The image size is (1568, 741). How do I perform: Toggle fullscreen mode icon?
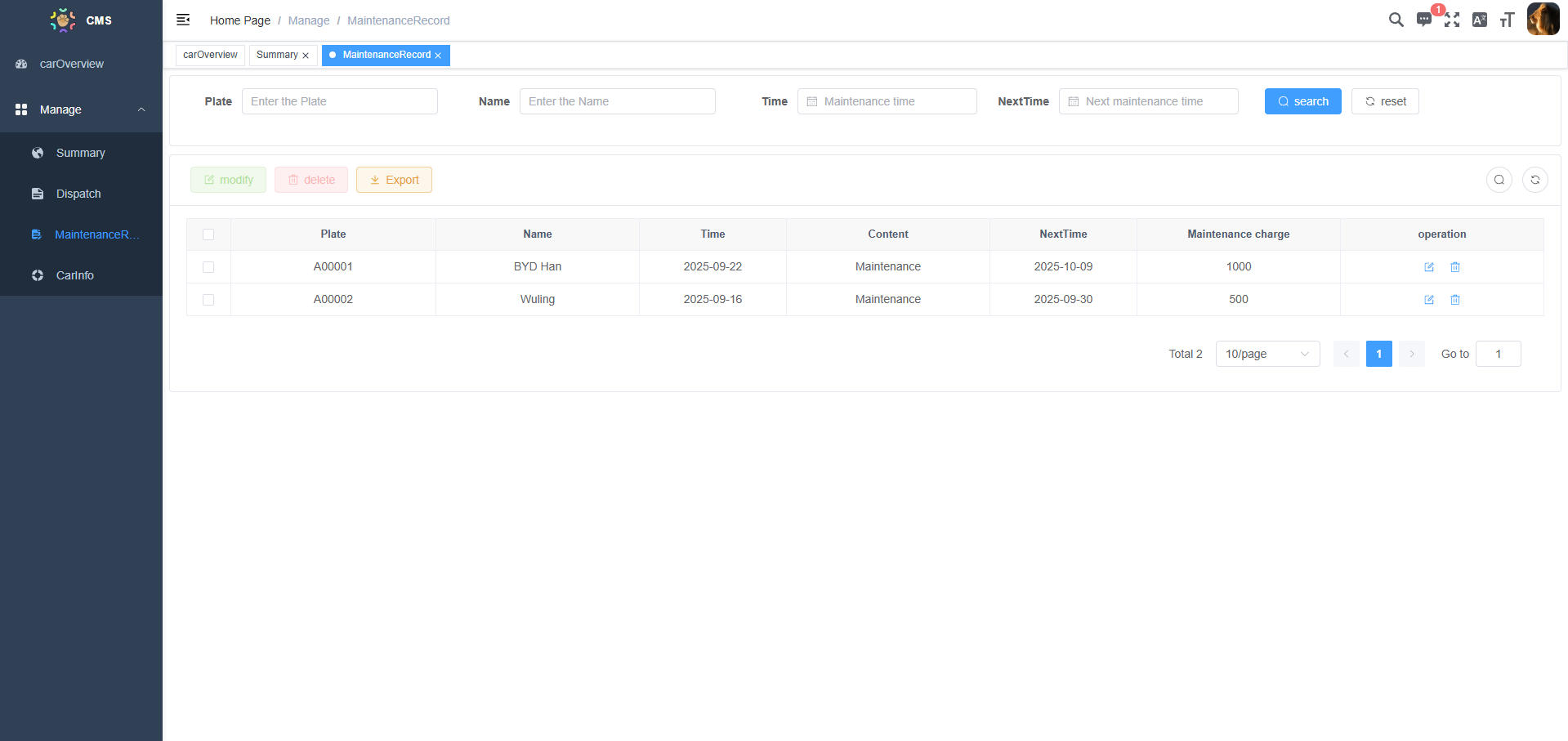[x=1451, y=20]
